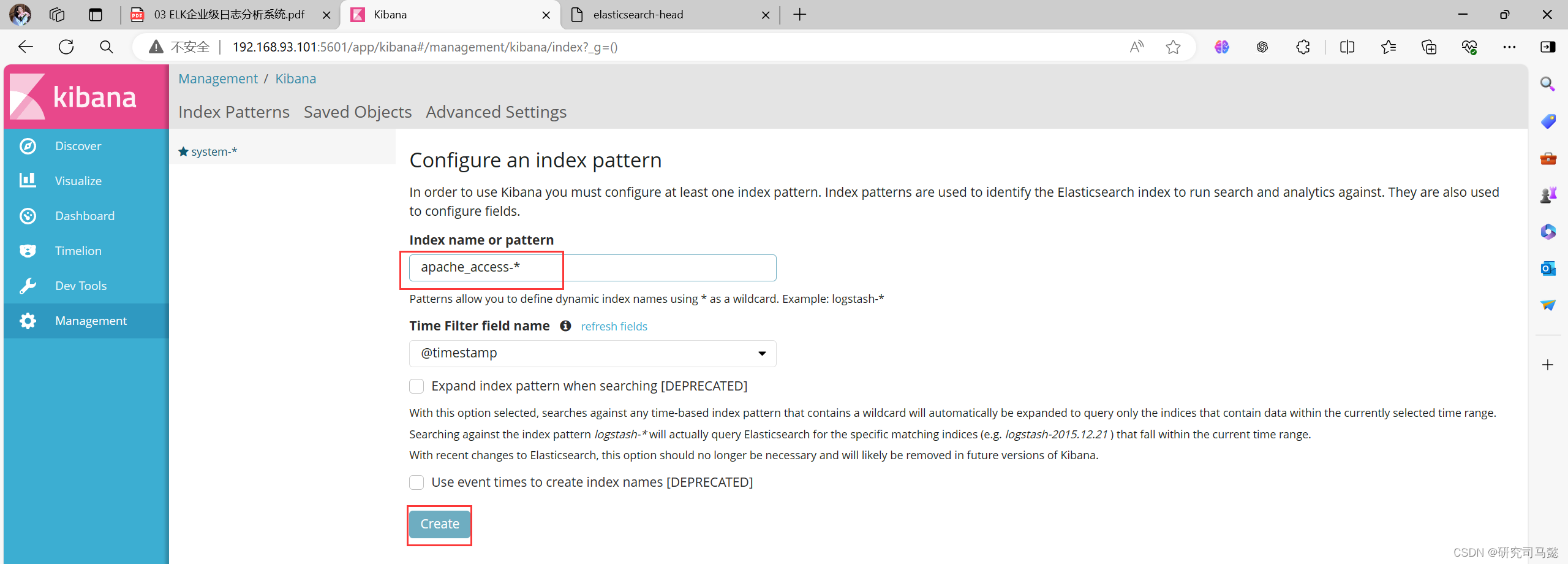Open the Outlook icon in Edge sidebar
Screen dimensions: 1568x564
1548,269
